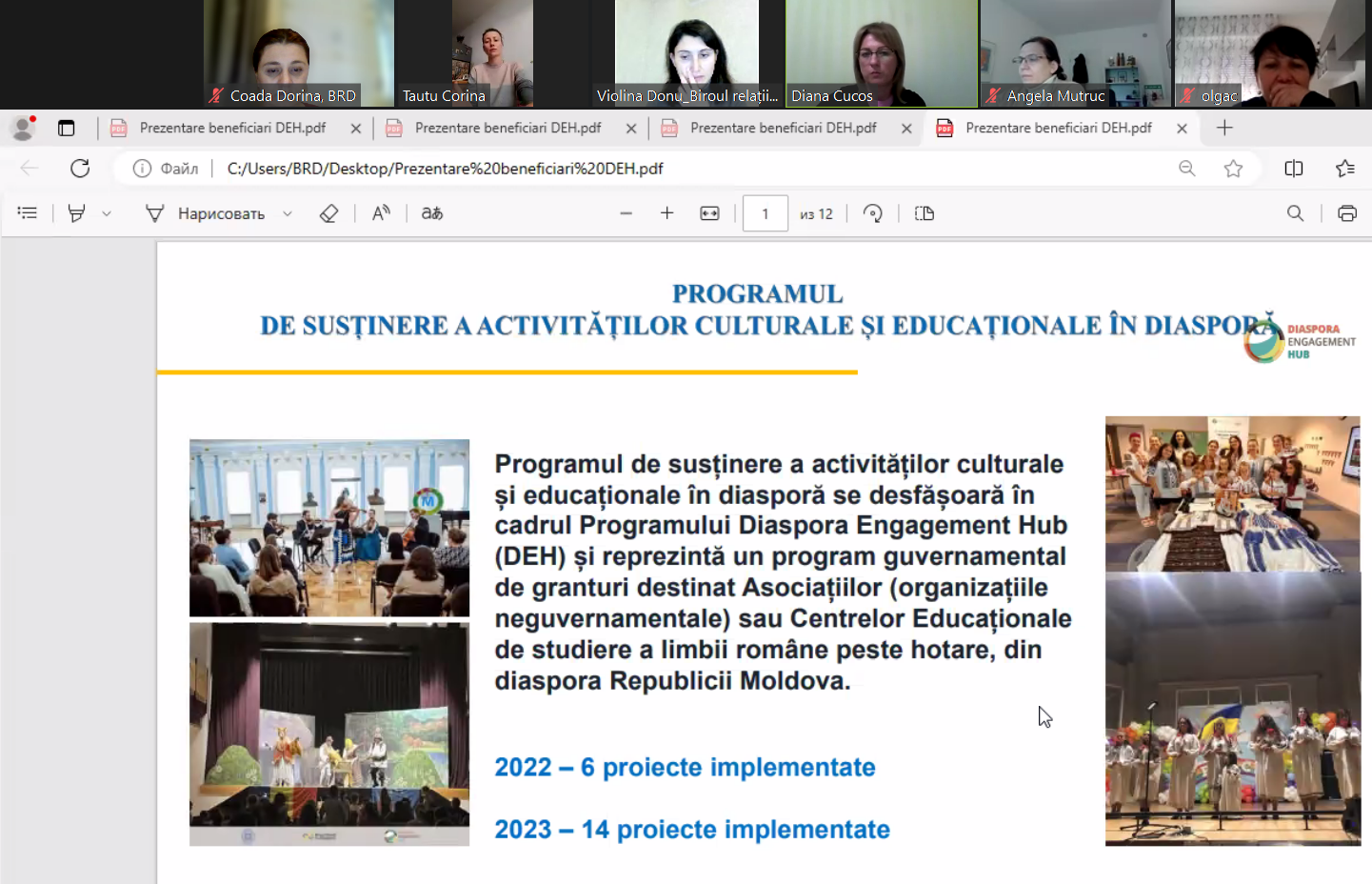Search within the PDF document
Screen dimensions: 1372x884
click(1295, 213)
